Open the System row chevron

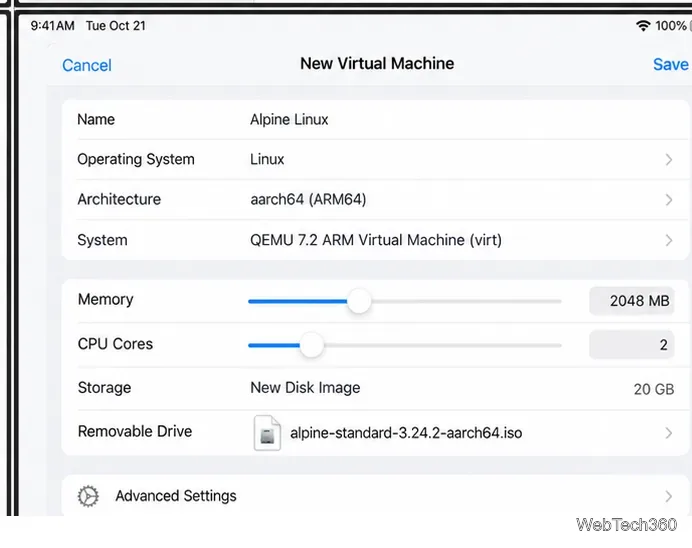click(669, 240)
